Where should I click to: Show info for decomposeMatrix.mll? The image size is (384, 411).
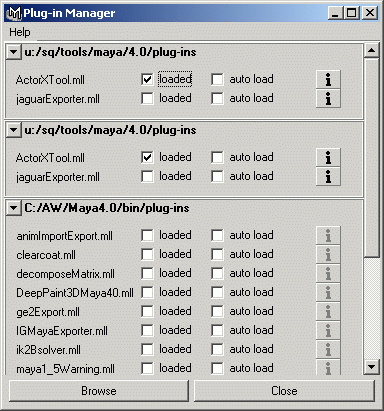[328, 273]
